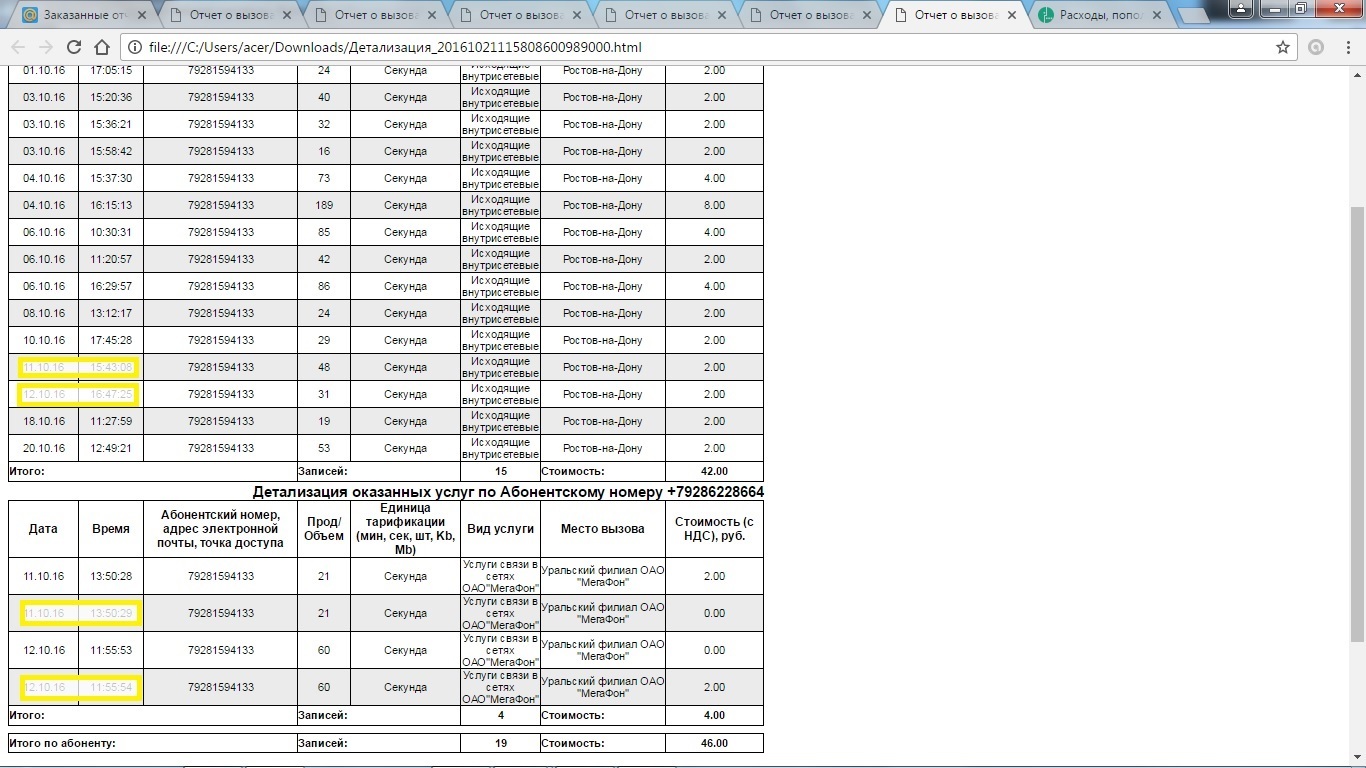Click the 'Абонентский номер, адрес электронной почты' header
The width and height of the screenshot is (1366, 768).
click(x=220, y=529)
